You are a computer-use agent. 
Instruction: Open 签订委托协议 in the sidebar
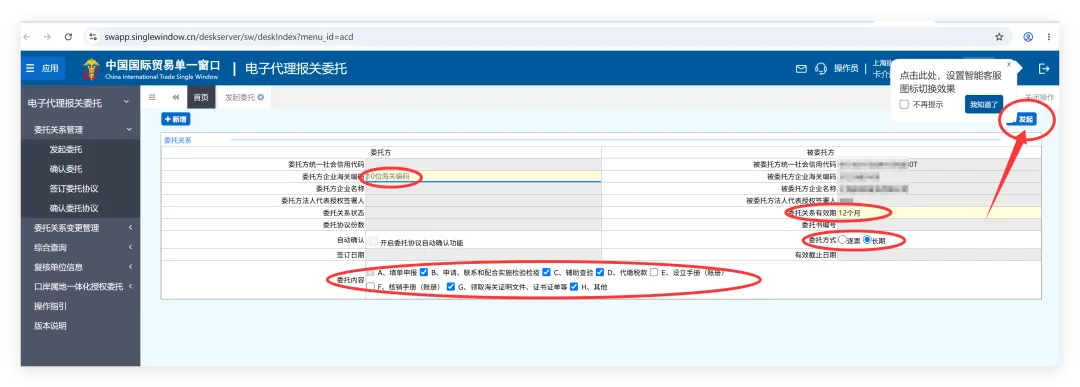pos(74,188)
